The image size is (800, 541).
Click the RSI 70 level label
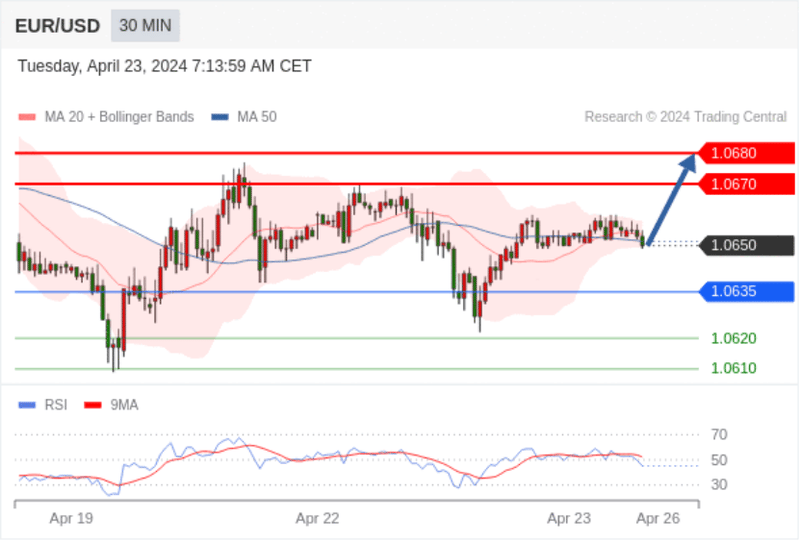point(719,435)
